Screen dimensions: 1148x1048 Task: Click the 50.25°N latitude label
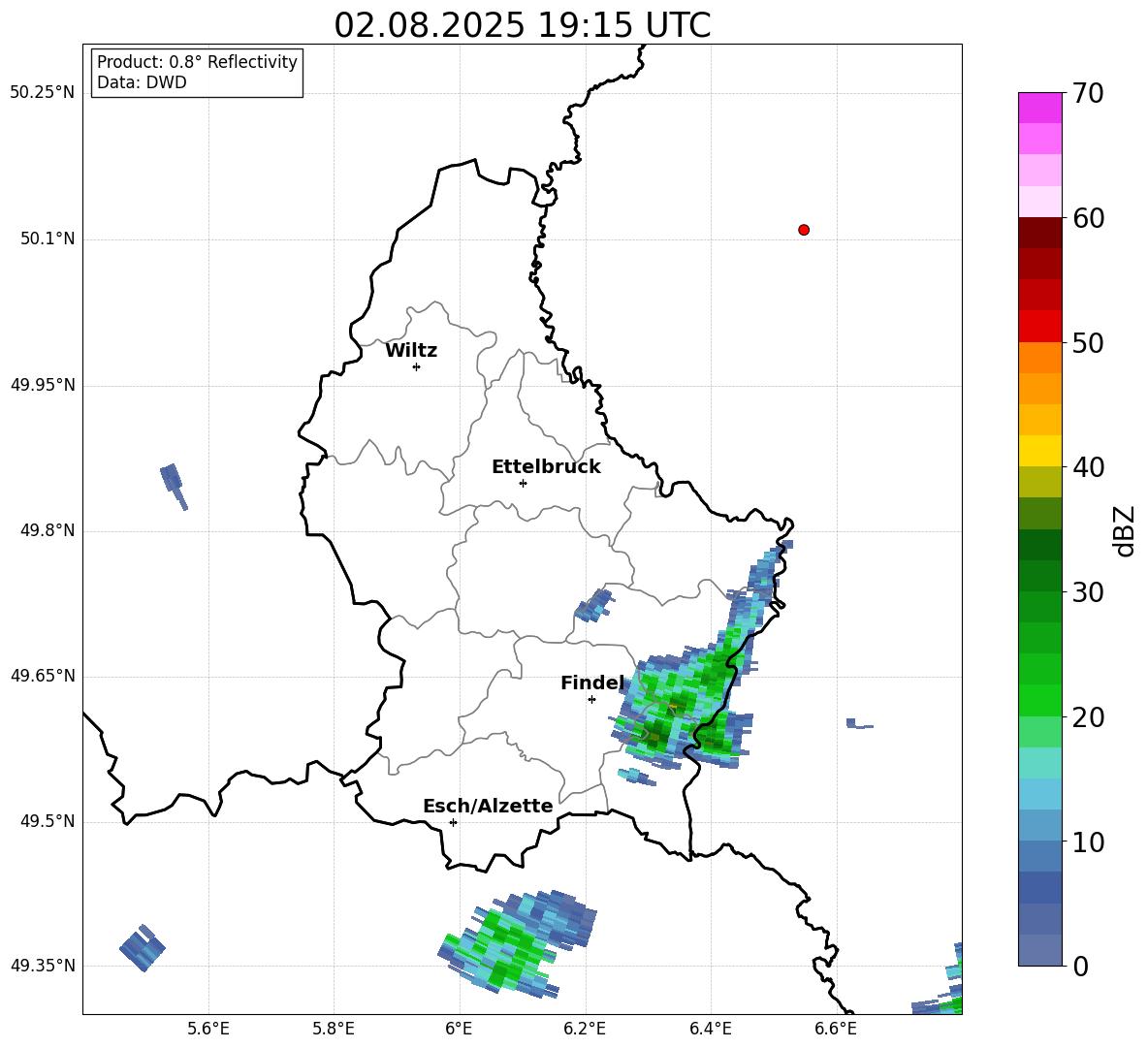(43, 93)
